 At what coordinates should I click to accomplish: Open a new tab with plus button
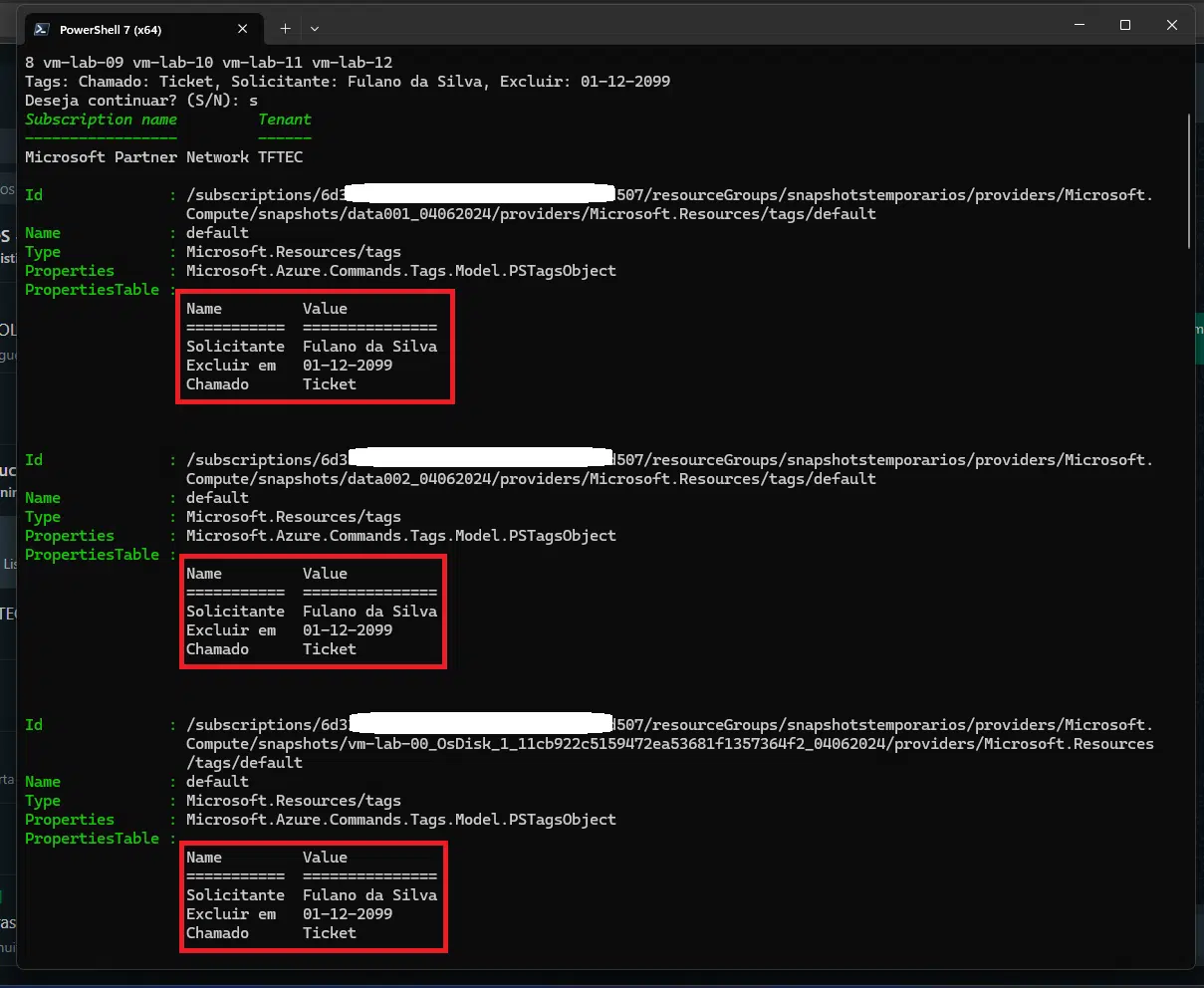point(285,29)
